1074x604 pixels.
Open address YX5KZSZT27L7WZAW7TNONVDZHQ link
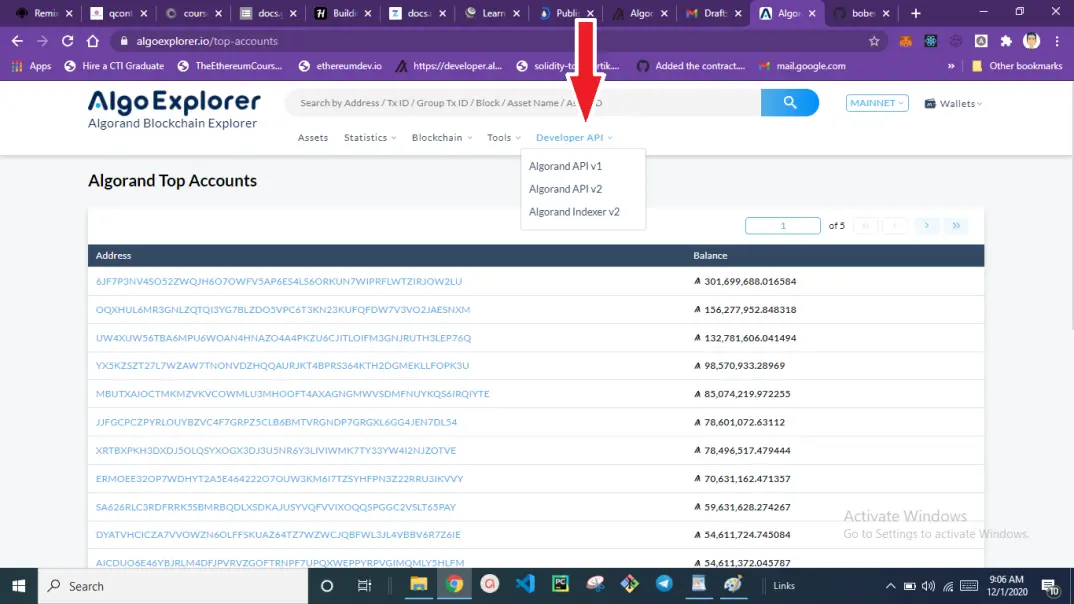coord(282,366)
